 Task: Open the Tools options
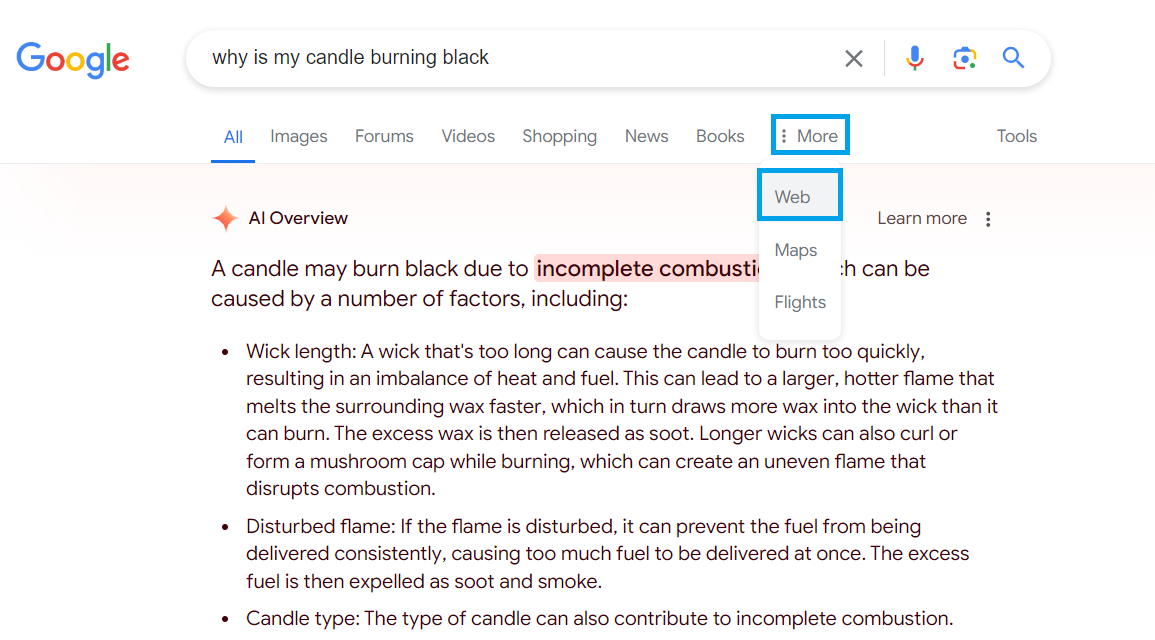point(1017,136)
